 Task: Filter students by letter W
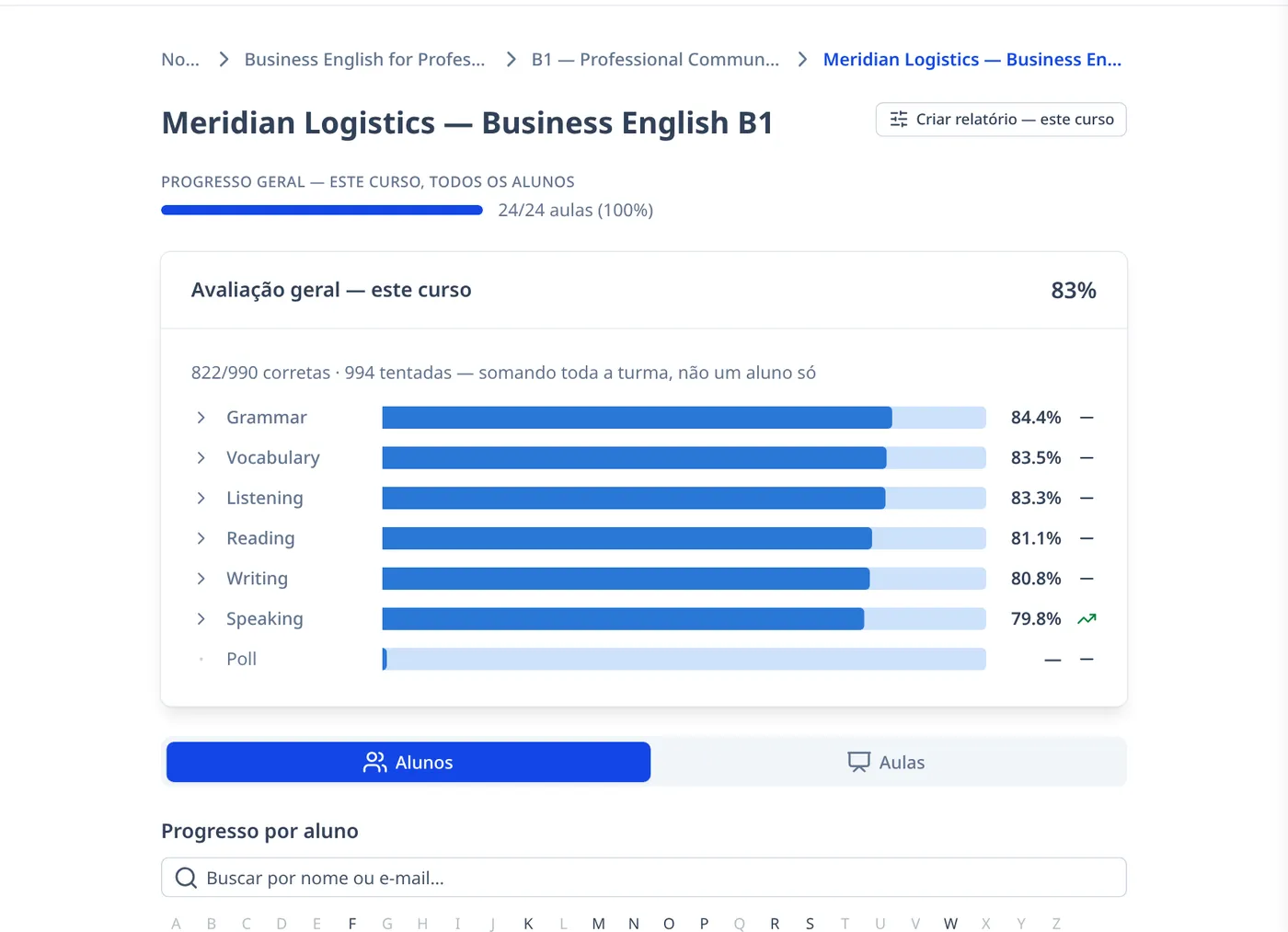(950, 924)
